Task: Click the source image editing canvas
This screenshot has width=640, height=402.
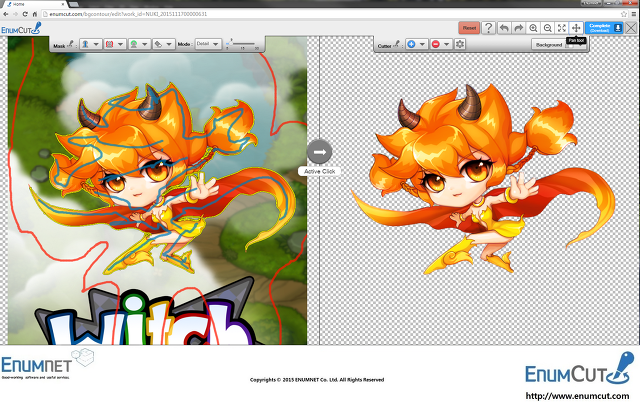Action: click(x=158, y=191)
